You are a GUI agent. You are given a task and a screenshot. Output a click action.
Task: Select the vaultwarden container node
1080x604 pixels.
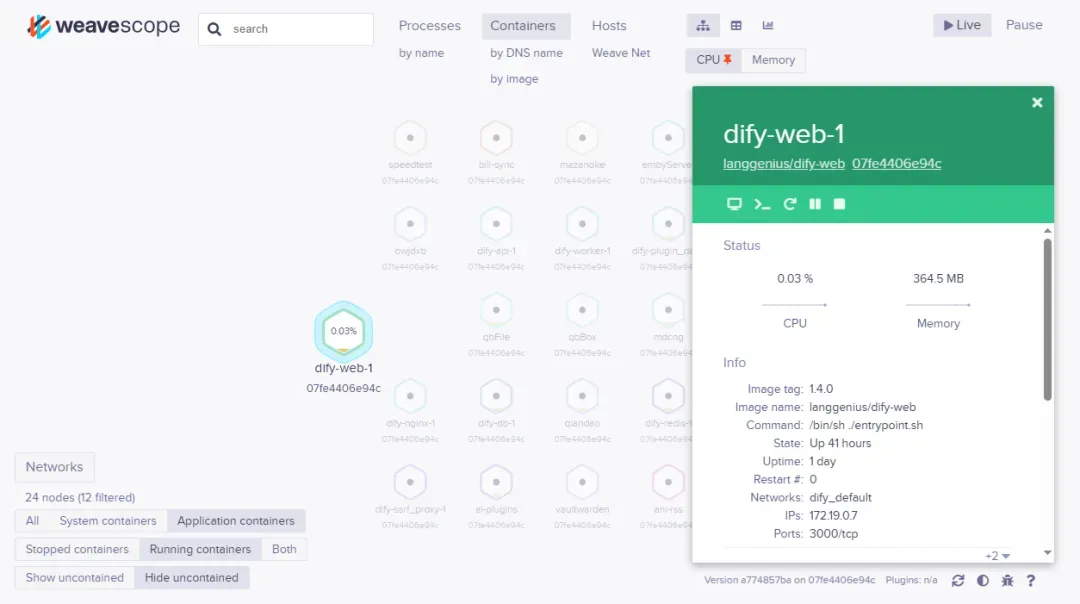click(x=582, y=482)
